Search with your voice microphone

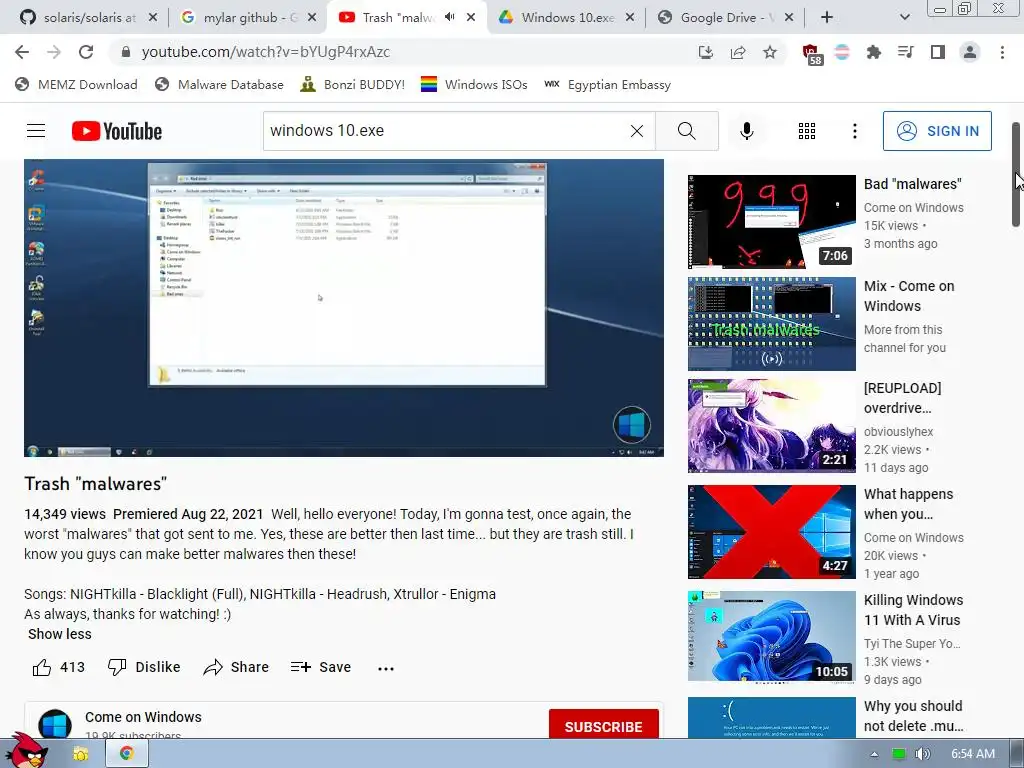point(746,131)
